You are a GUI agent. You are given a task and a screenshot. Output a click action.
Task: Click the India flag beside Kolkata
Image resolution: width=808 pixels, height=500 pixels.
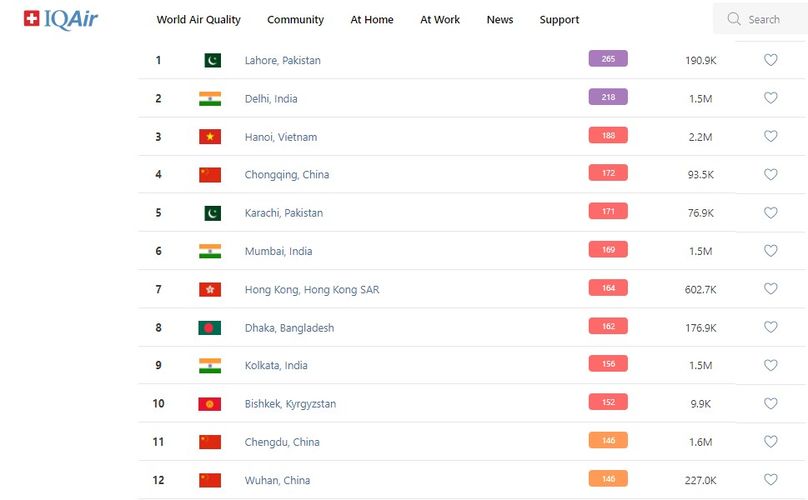pos(210,366)
